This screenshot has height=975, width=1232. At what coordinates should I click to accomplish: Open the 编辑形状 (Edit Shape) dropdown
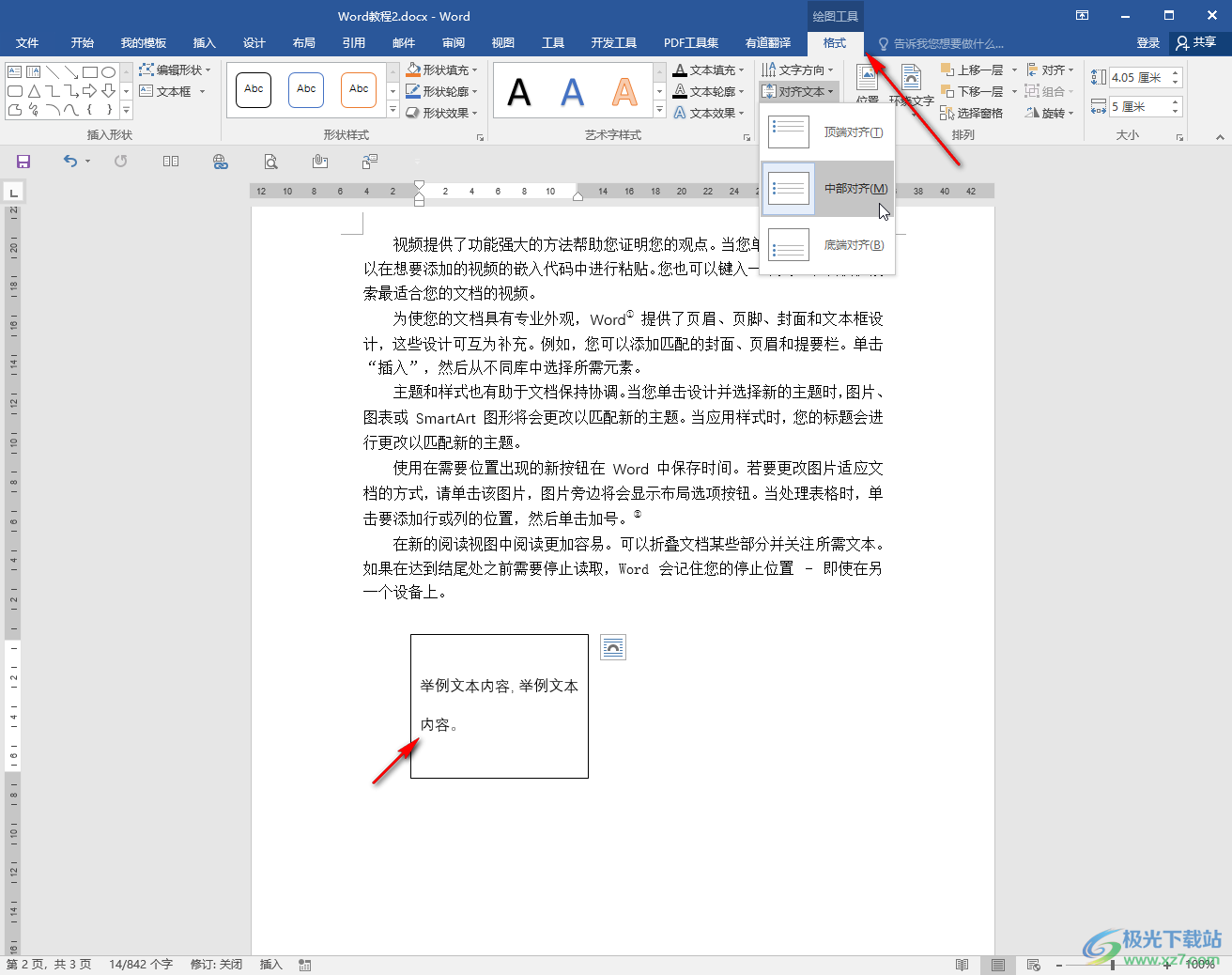[x=175, y=70]
